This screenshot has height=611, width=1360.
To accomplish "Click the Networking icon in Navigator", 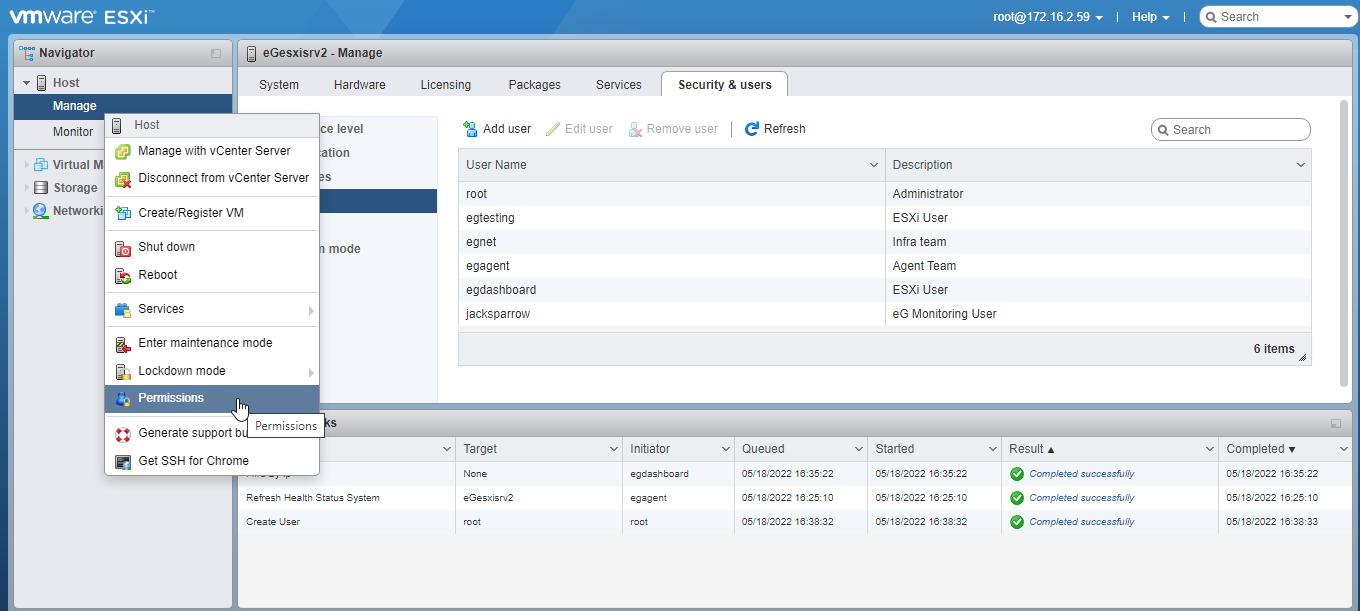I will coord(41,211).
